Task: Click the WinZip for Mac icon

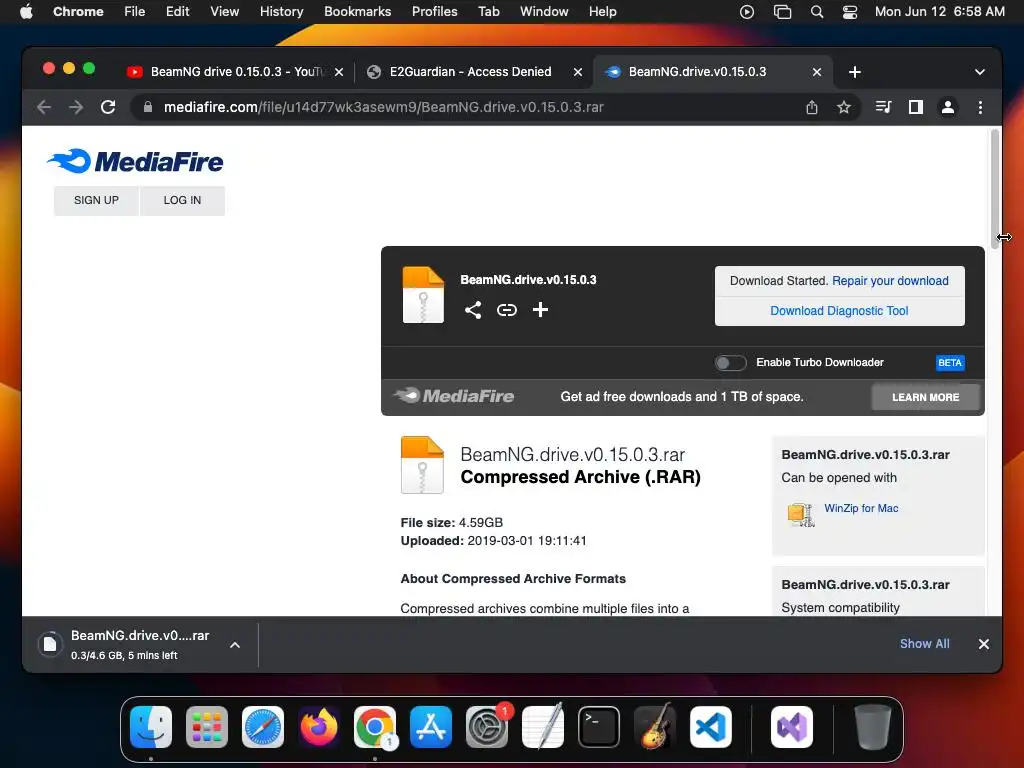Action: (x=801, y=515)
